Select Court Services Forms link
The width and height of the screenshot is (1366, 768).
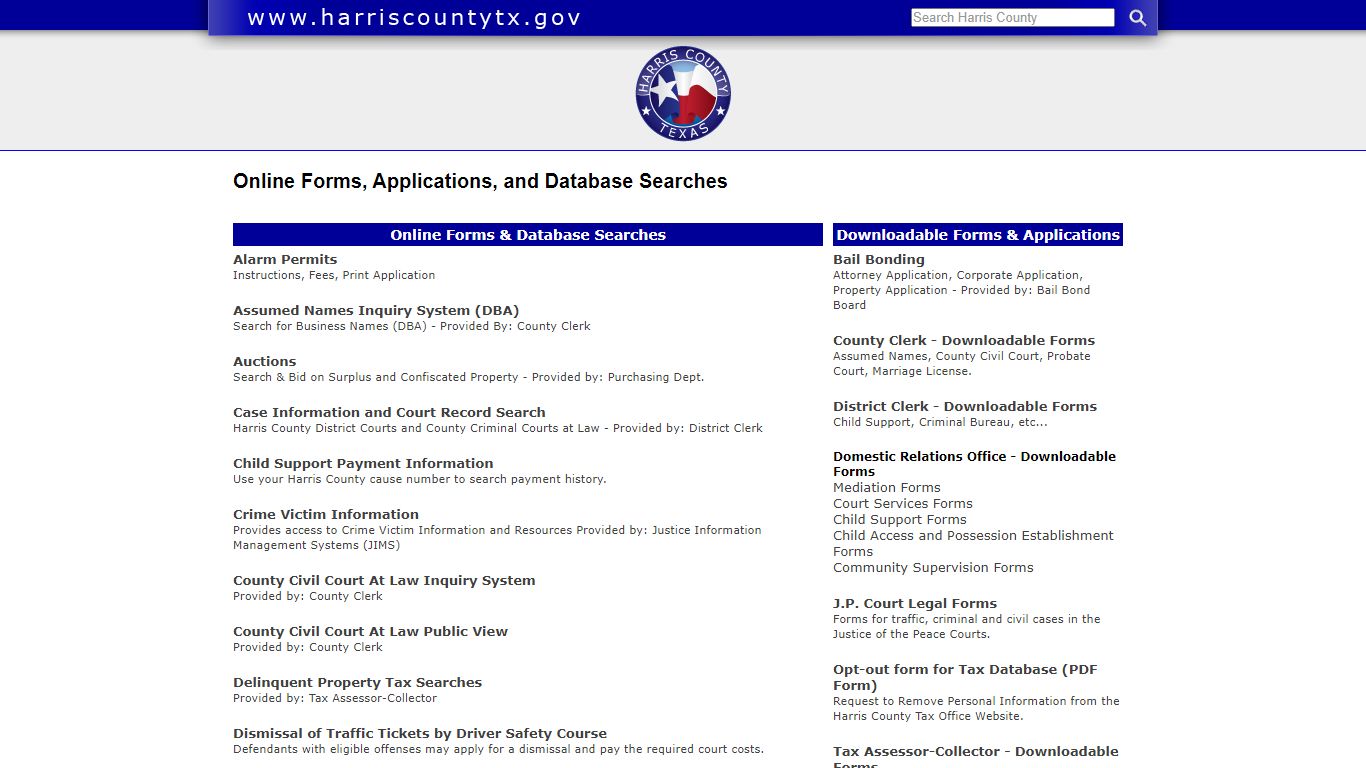pyautogui.click(x=903, y=503)
